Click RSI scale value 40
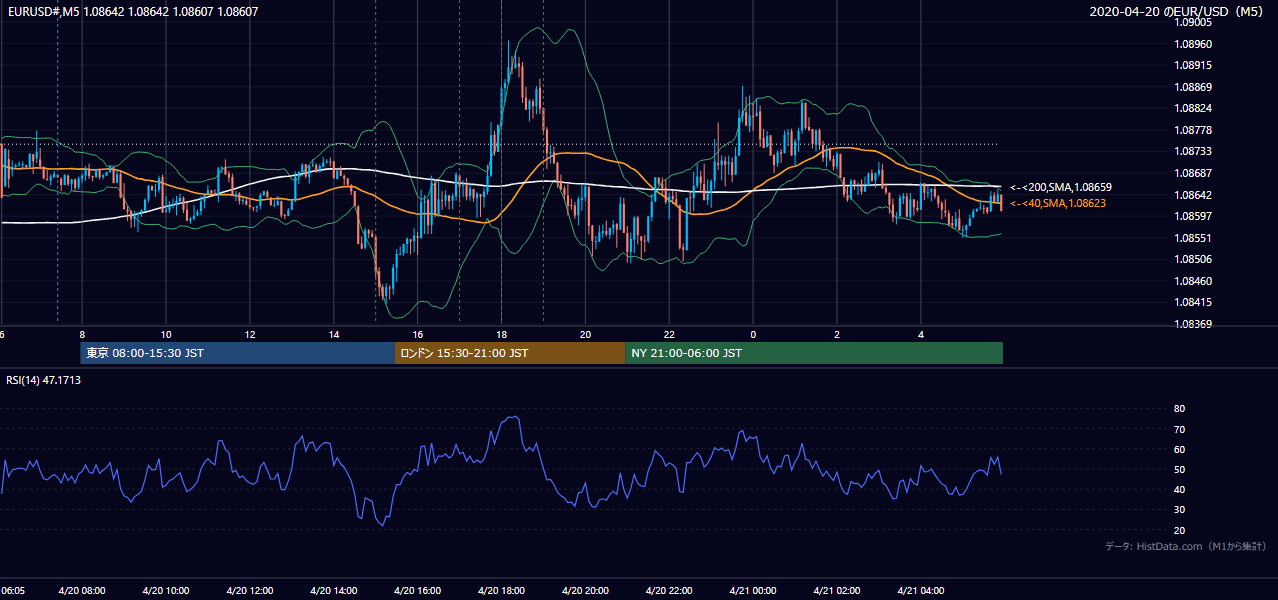This screenshot has width=1278, height=600. point(1179,489)
